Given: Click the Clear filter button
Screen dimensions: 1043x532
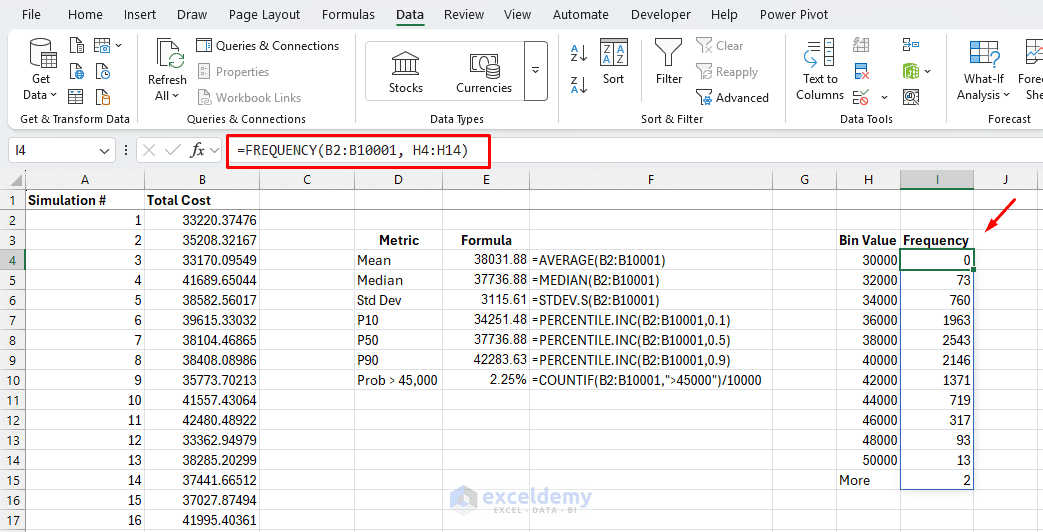Looking at the screenshot, I should [x=720, y=45].
